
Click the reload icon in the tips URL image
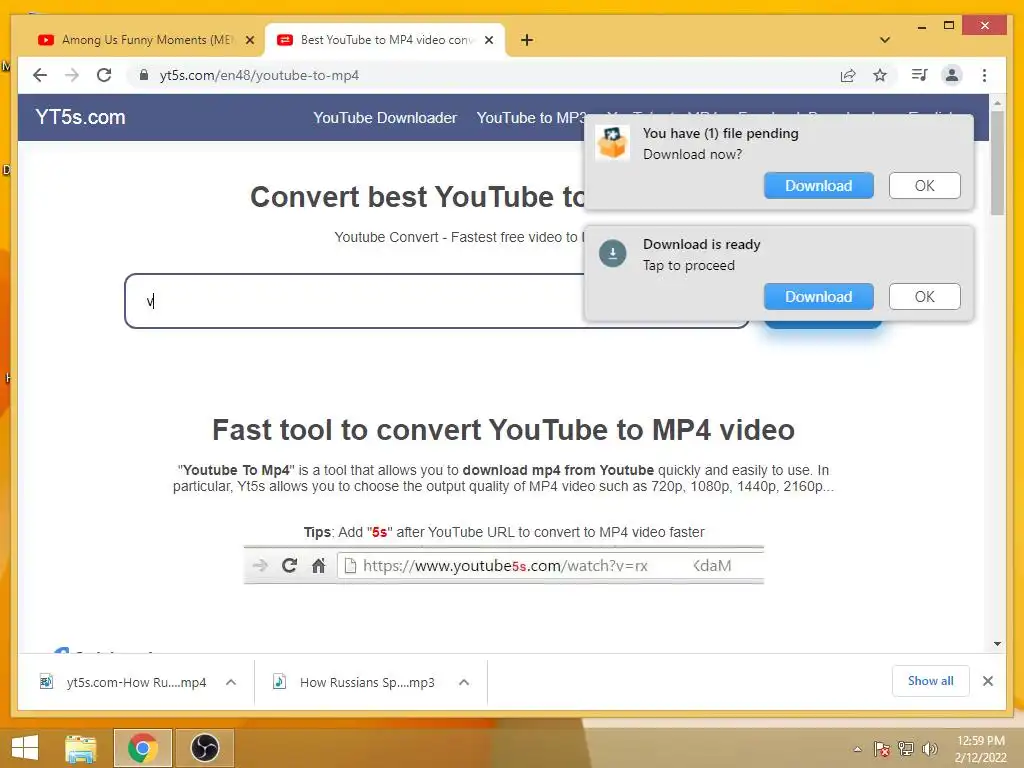point(289,565)
